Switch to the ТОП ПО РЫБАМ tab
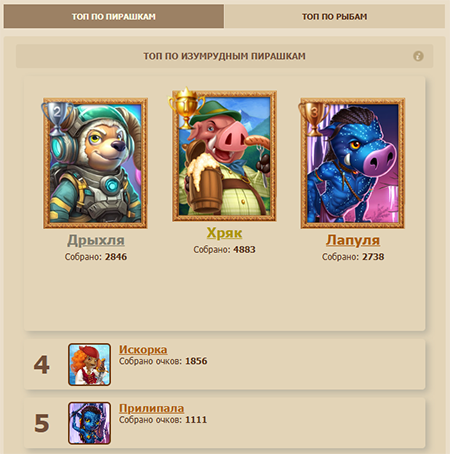 (x=335, y=16)
